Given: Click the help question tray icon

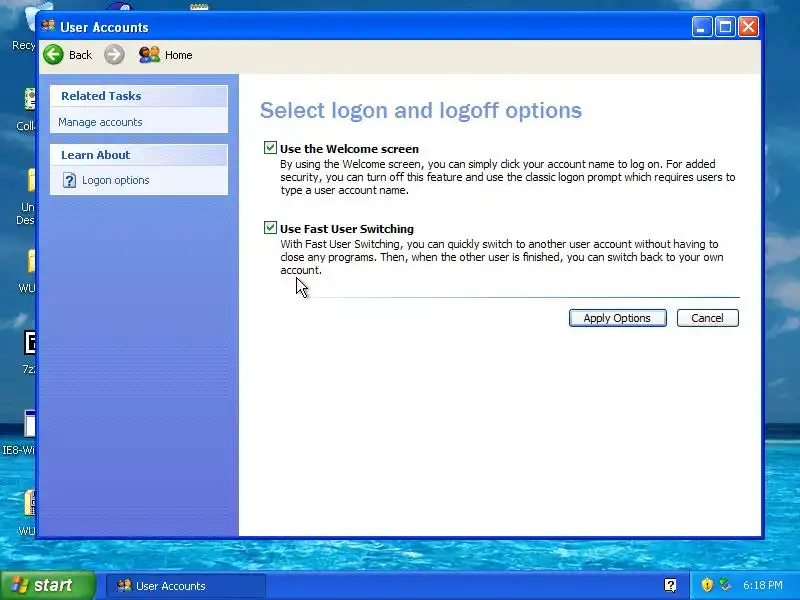Looking at the screenshot, I should [x=670, y=585].
